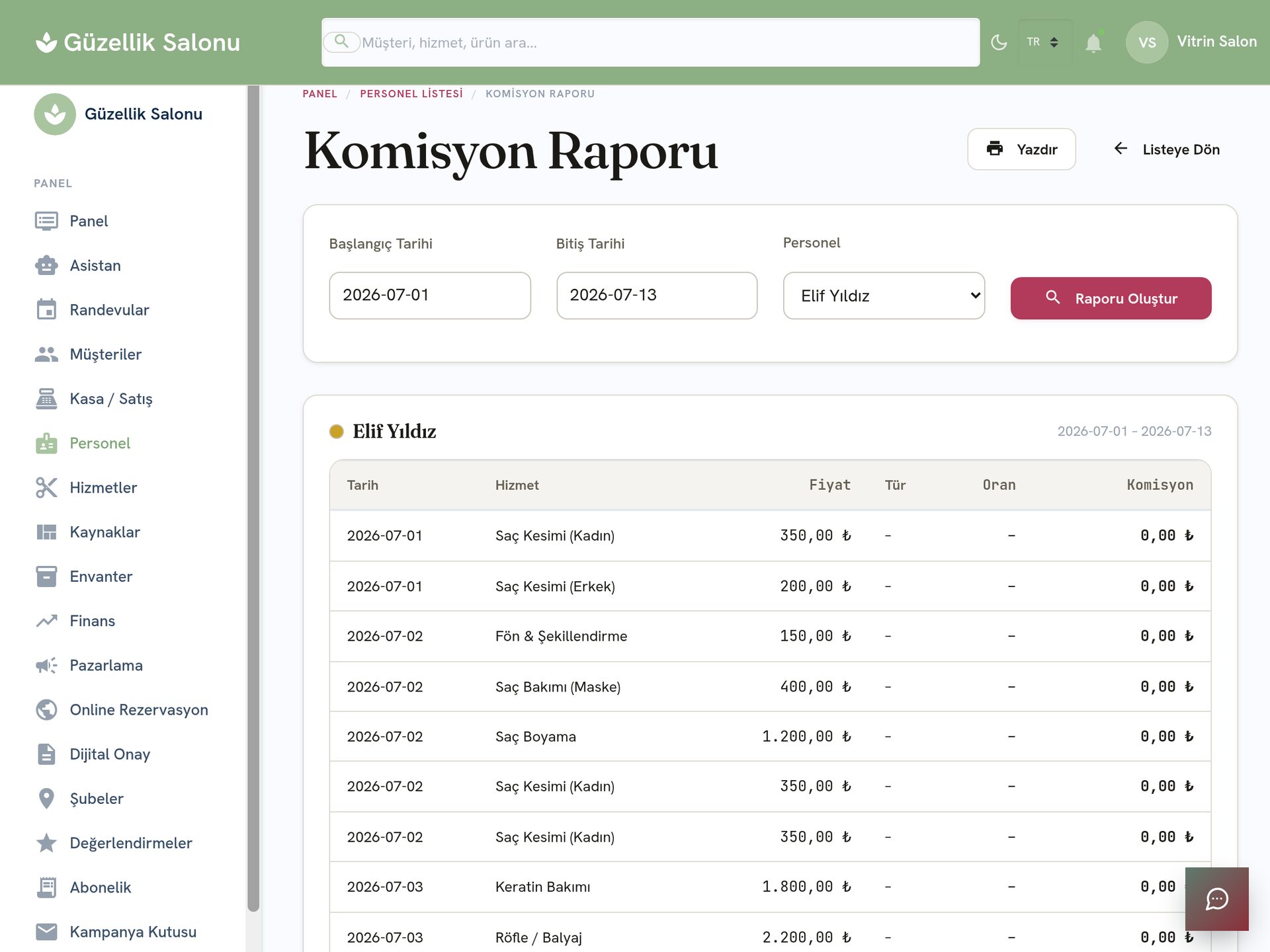Open the chat support bubble icon
Image resolution: width=1270 pixels, height=952 pixels.
pyautogui.click(x=1217, y=899)
